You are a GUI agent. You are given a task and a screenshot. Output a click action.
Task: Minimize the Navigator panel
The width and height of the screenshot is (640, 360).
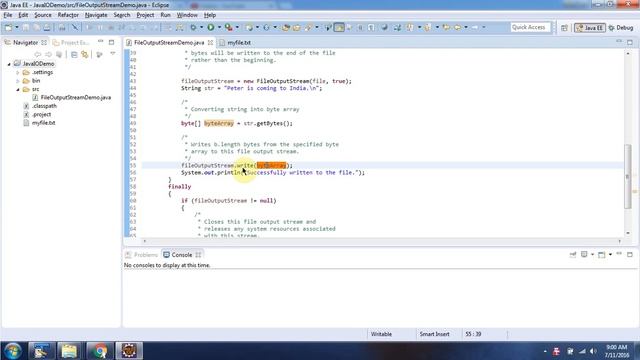click(100, 42)
